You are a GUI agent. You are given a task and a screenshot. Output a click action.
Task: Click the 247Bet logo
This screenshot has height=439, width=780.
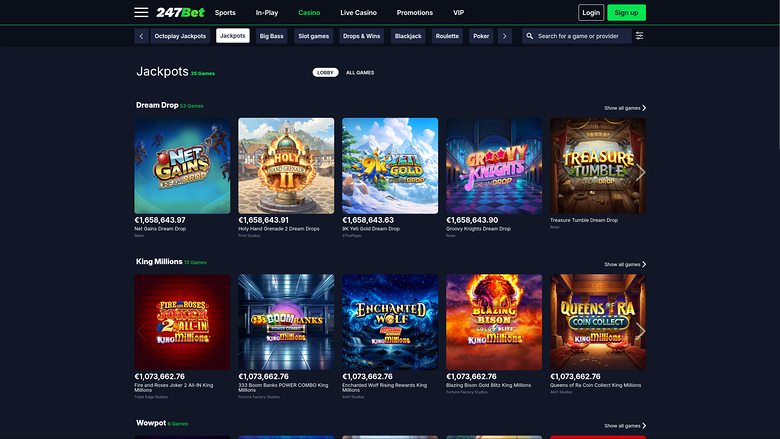[x=180, y=12]
